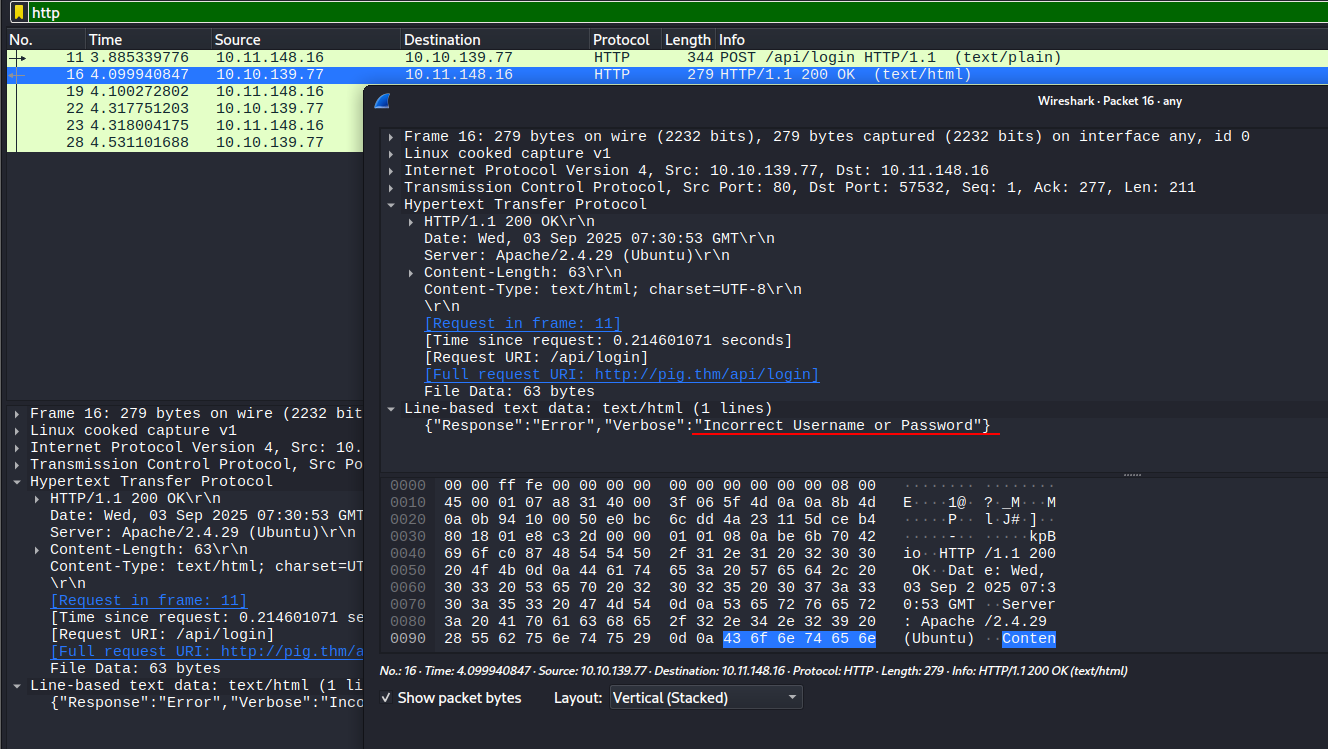The image size is (1328, 749).
Task: Sort by the Protocol column header
Action: point(620,40)
